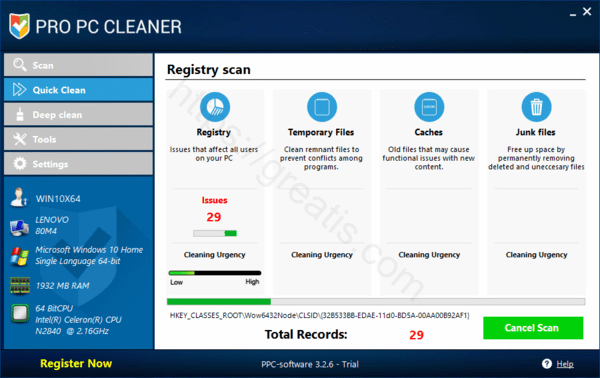Click the Windows logo icon in system info

[19, 256]
